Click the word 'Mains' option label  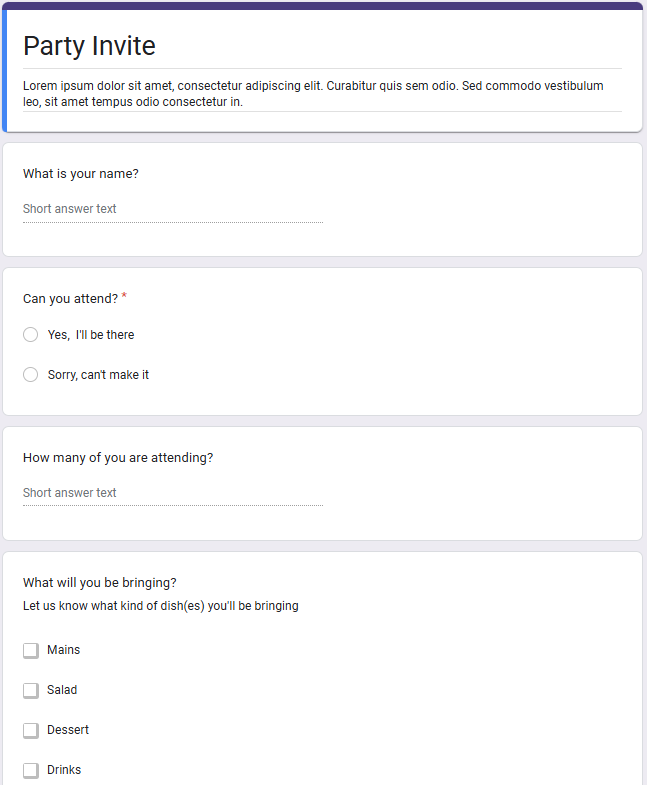click(63, 650)
